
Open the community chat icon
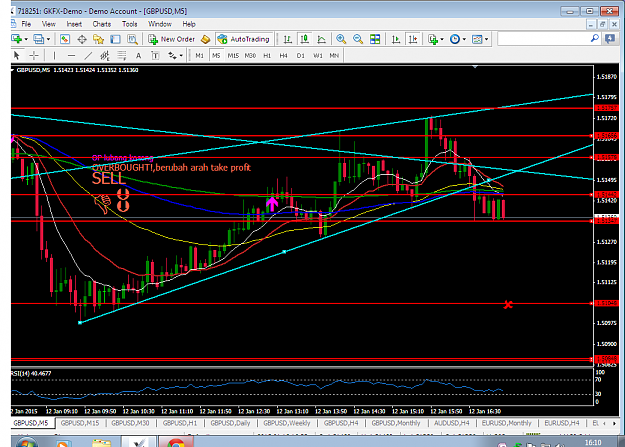click(610, 39)
